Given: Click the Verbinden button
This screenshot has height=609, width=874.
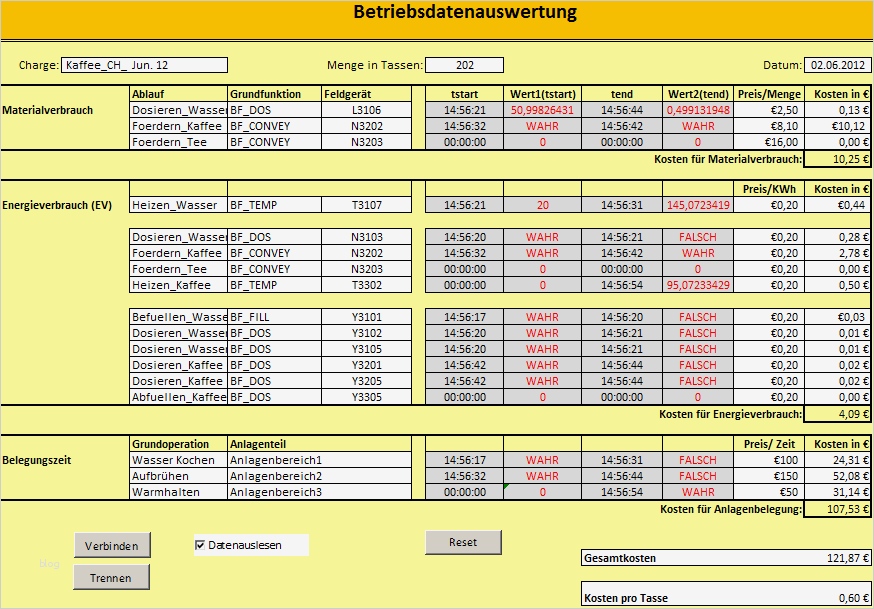Looking at the screenshot, I should (111, 545).
